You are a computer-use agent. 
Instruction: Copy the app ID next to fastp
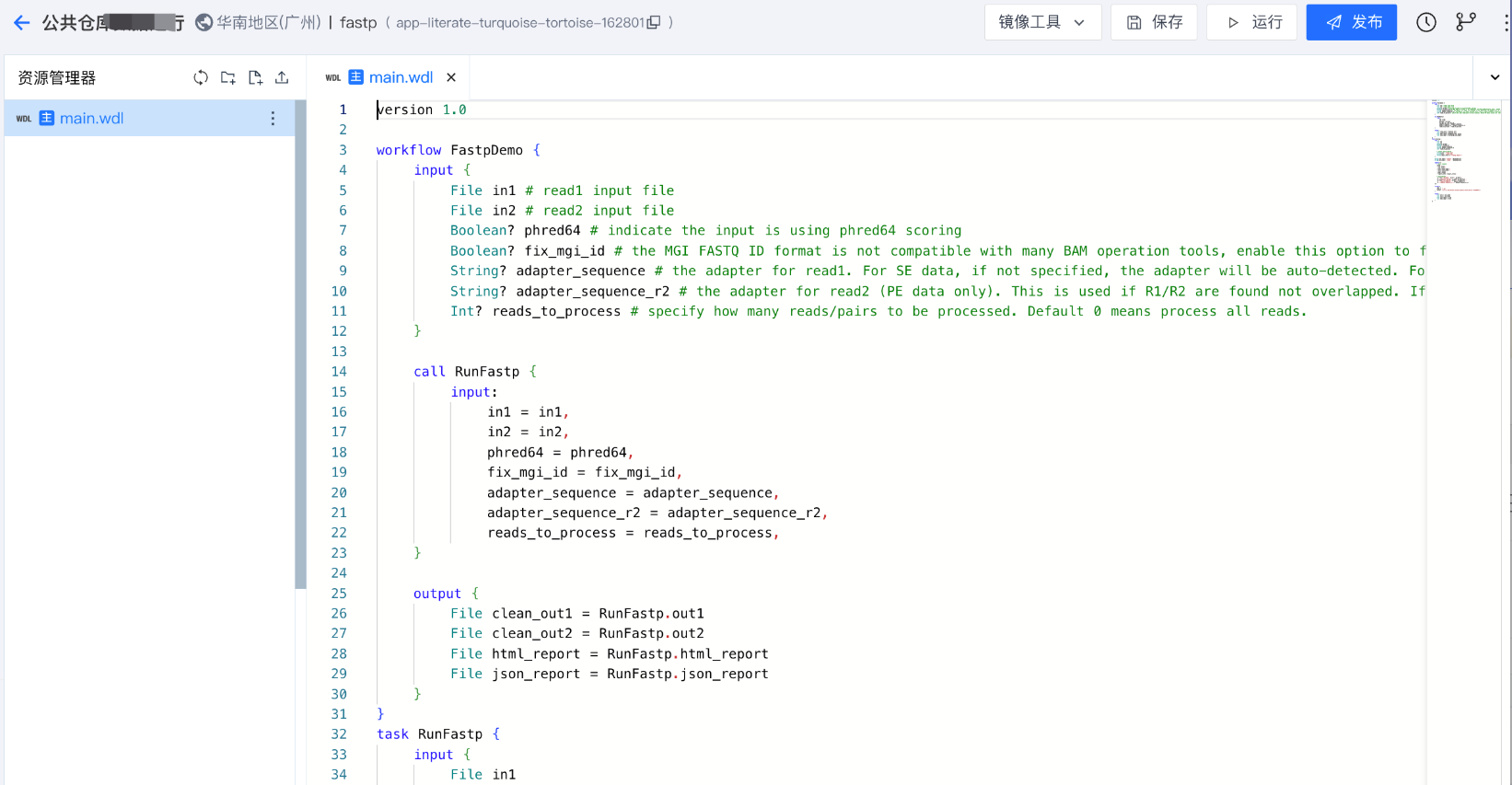(x=654, y=23)
